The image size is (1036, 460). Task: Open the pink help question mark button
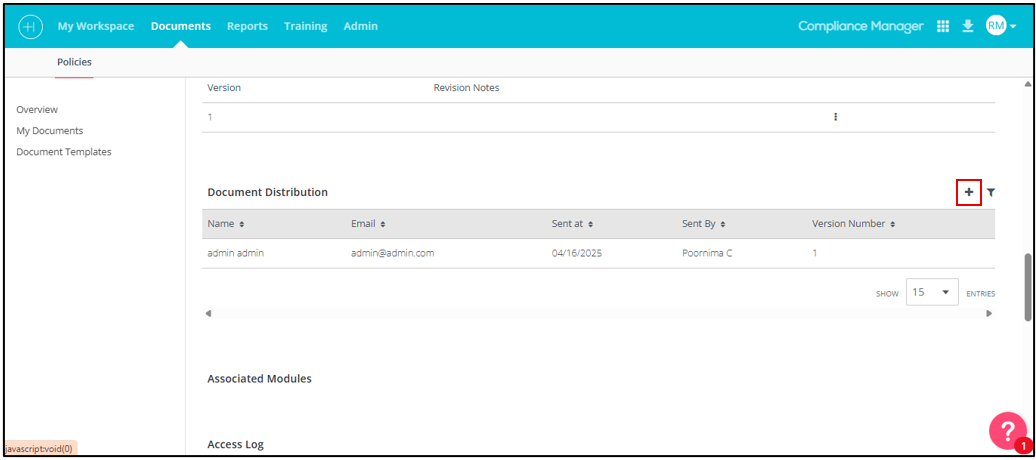coord(1008,431)
